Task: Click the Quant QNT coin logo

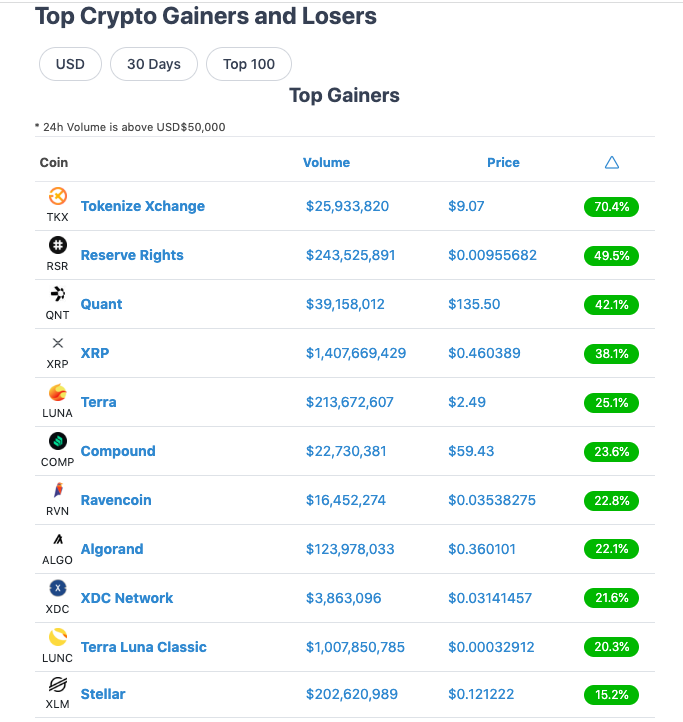Action: click(x=58, y=294)
